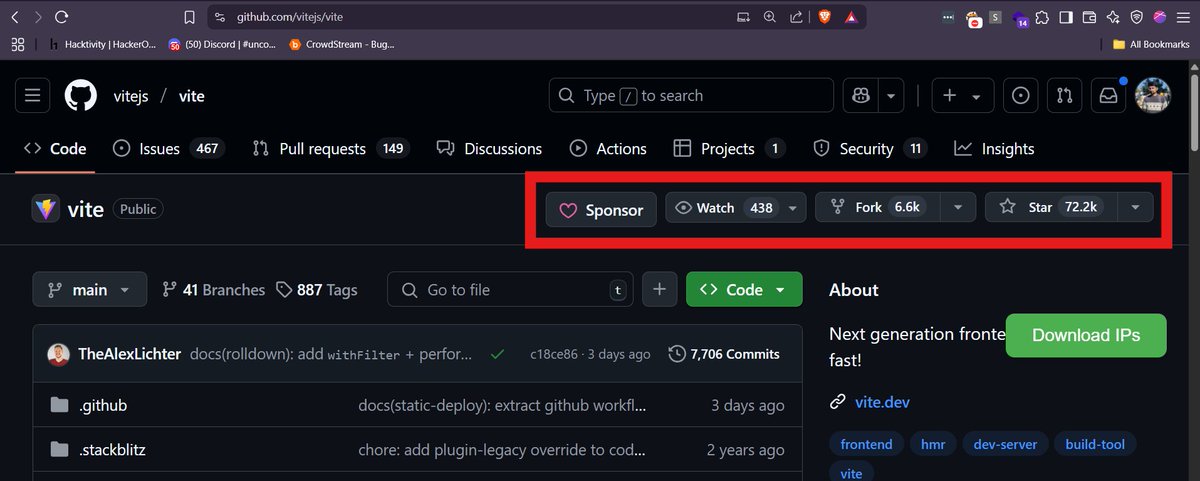The width and height of the screenshot is (1200, 481).
Task: Open the .stackblitz folder
Action: [112, 450]
